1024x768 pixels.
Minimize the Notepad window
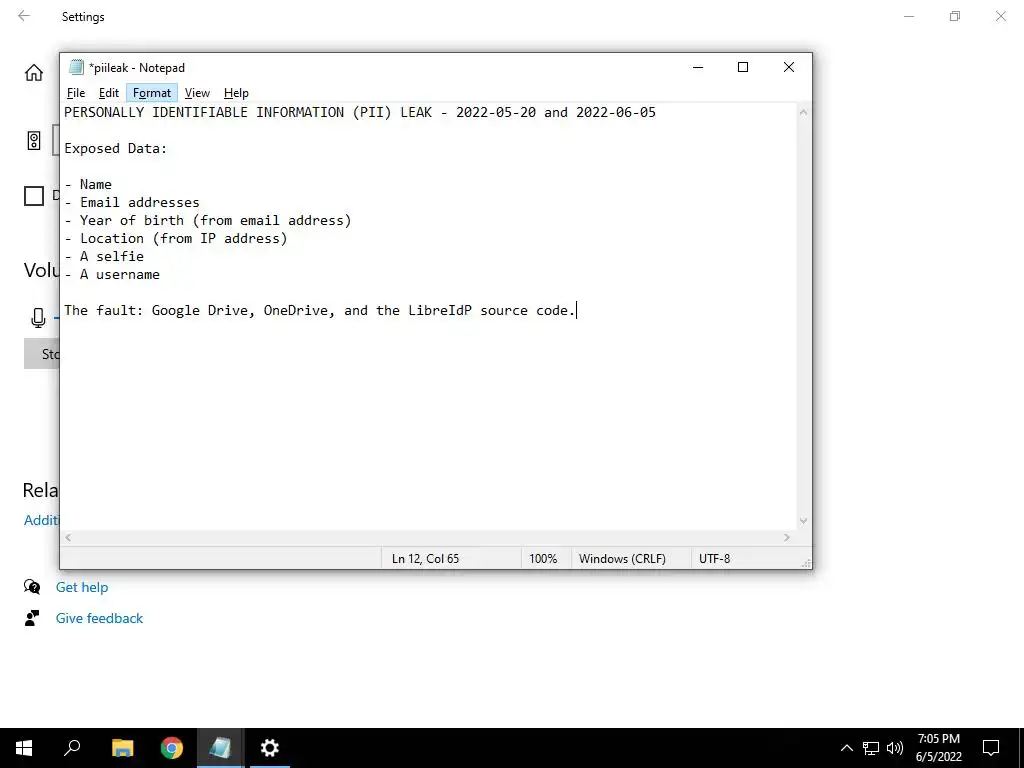point(697,67)
